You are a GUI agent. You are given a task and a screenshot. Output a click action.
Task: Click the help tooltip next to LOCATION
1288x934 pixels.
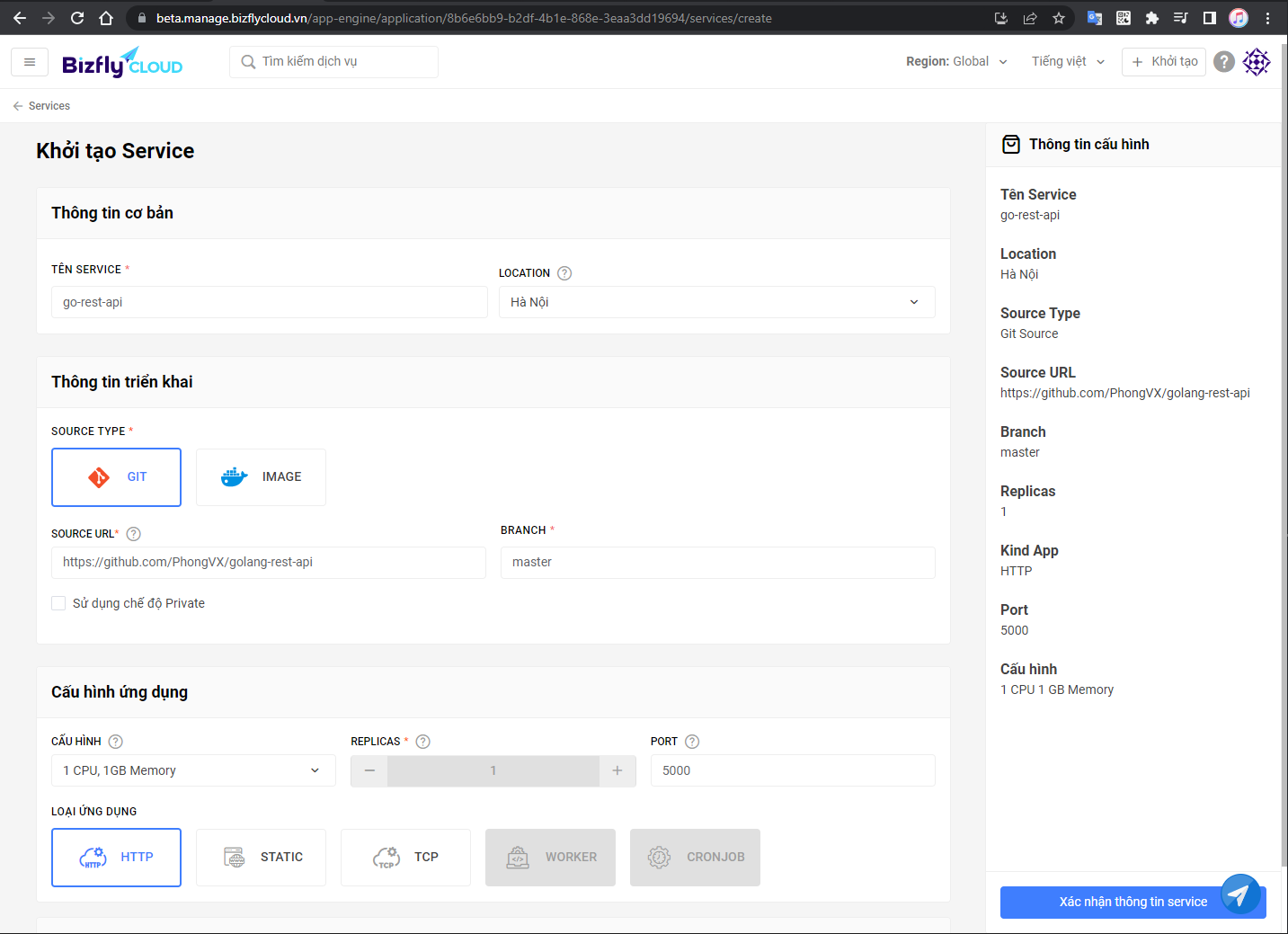tap(564, 272)
